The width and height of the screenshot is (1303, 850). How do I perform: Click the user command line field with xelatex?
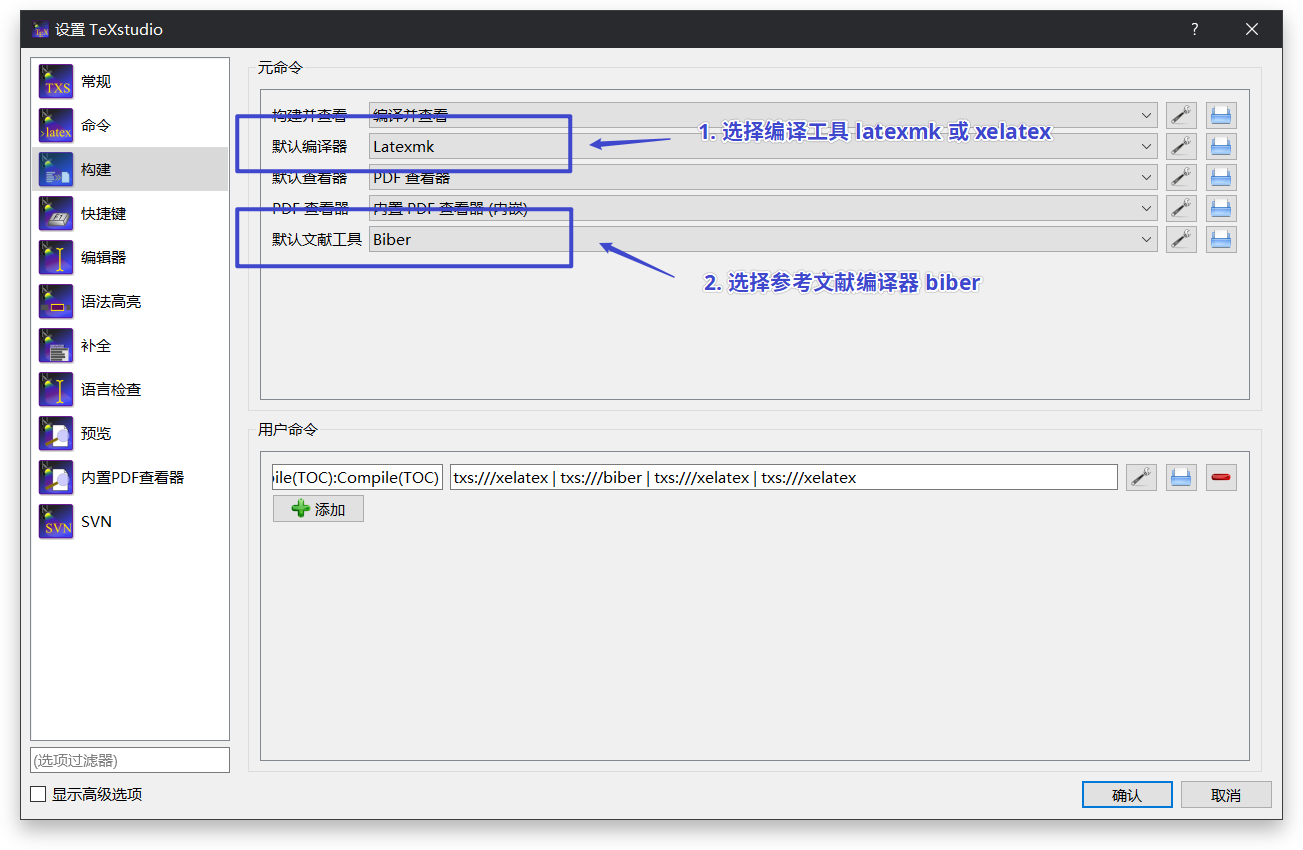click(x=784, y=477)
